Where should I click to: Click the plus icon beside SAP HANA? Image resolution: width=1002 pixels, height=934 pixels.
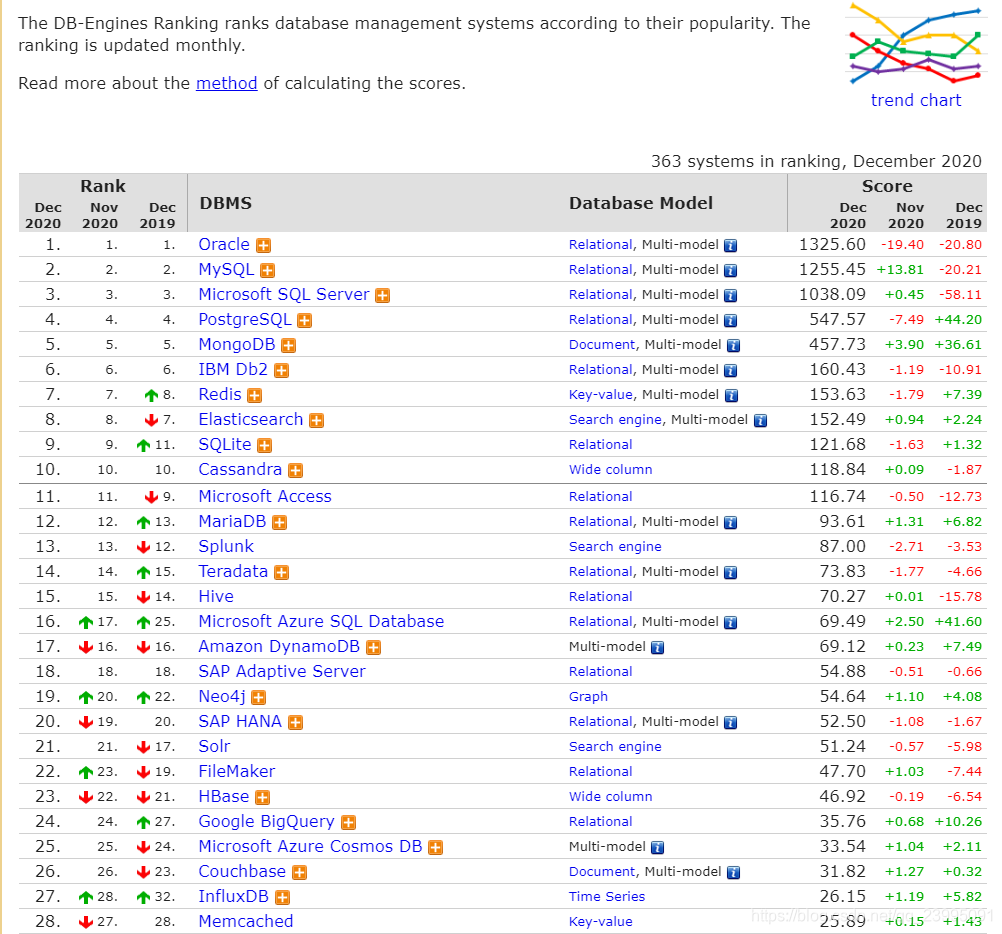coord(295,723)
